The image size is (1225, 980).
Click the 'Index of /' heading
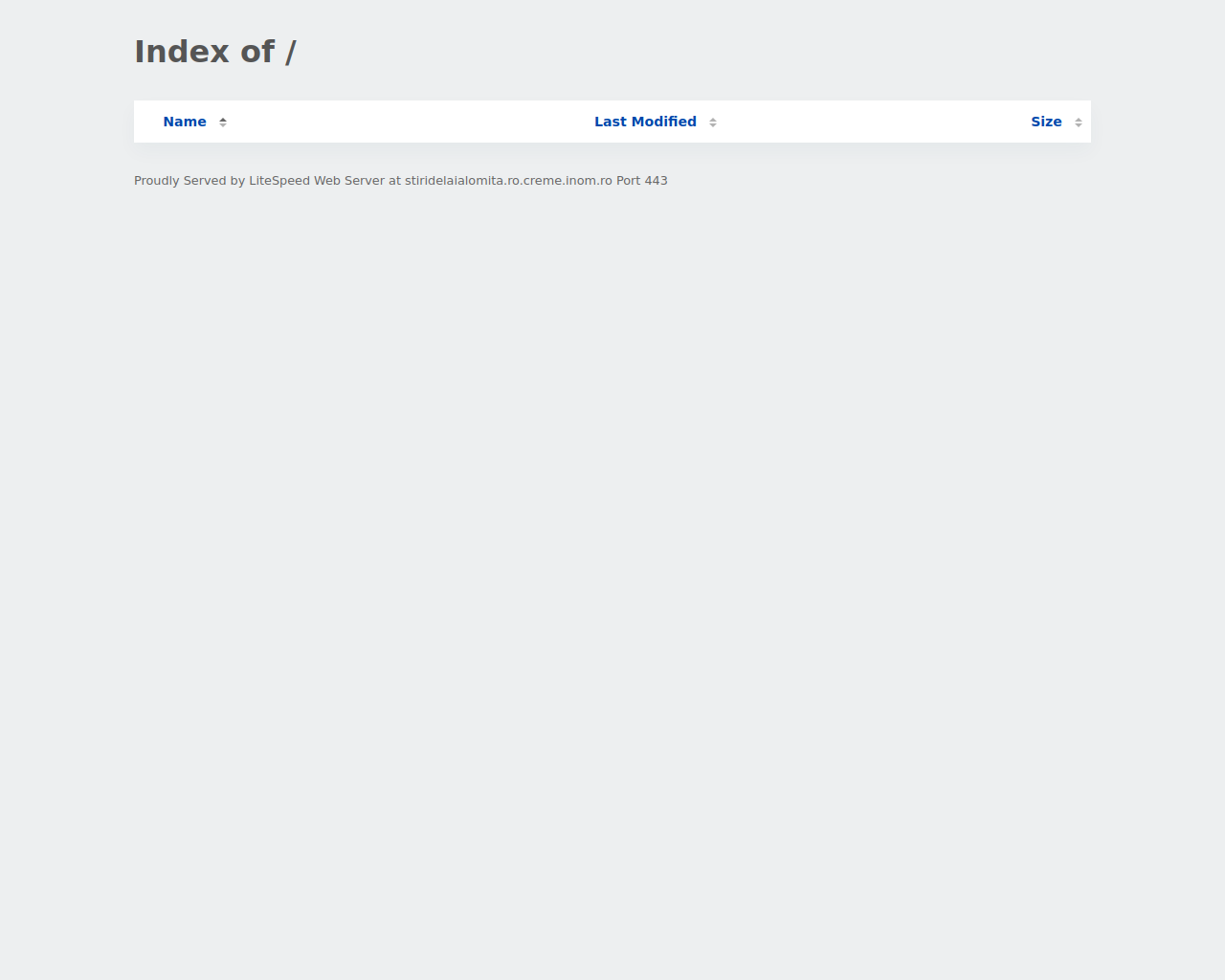[215, 52]
